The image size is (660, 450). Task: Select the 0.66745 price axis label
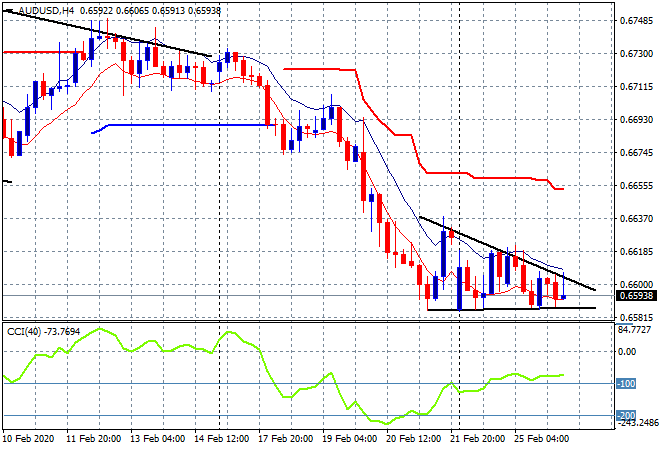pyautogui.click(x=637, y=152)
